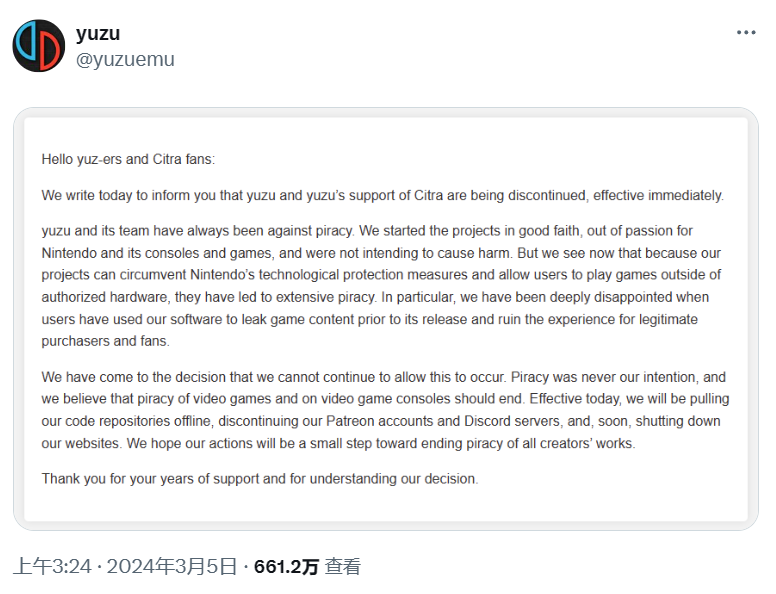776x594 pixels.
Task: Open the yuzu profile avatar
Action: pyautogui.click(x=39, y=46)
